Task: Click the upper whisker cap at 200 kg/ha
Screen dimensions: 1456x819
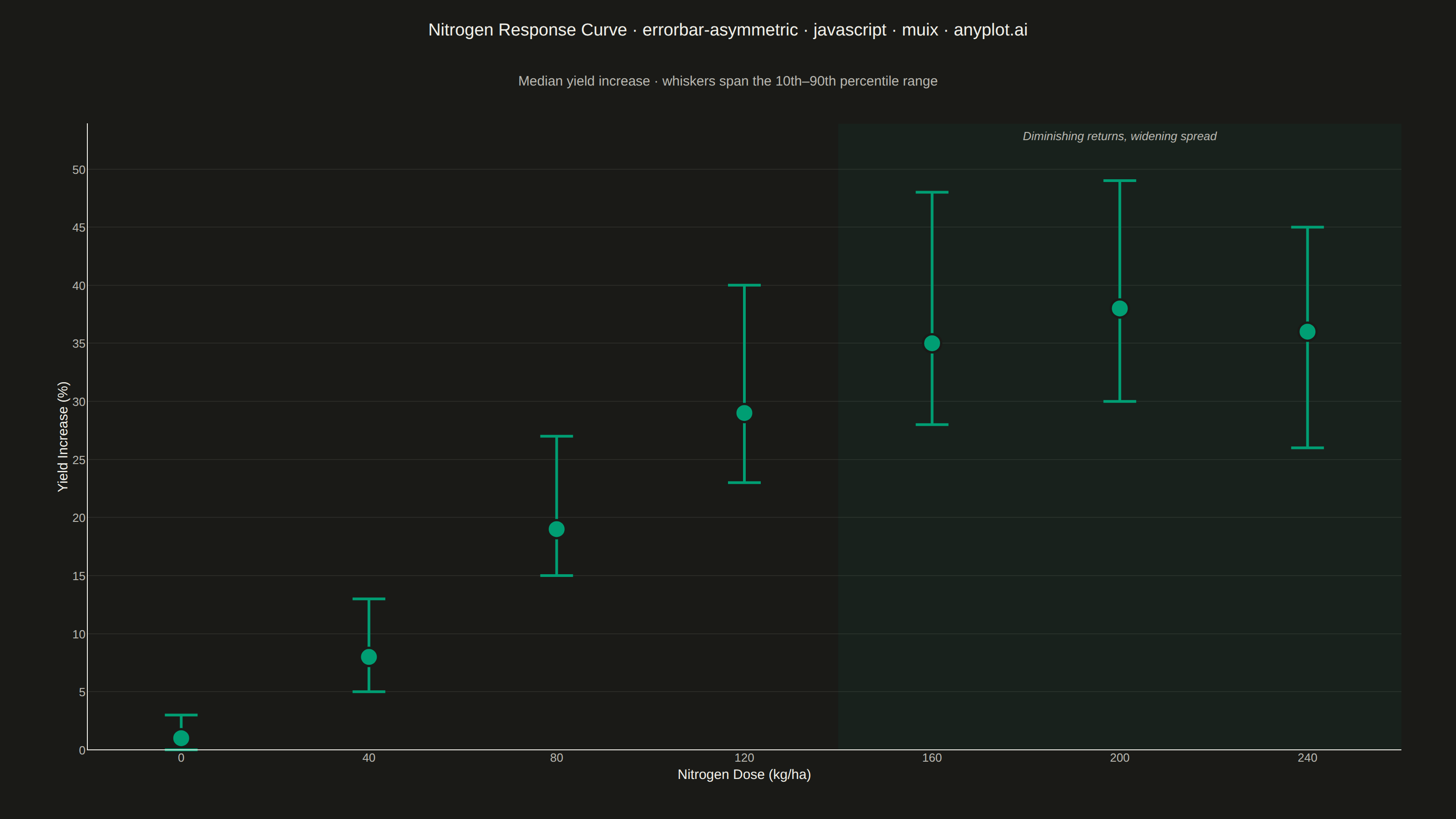Action: [1120, 181]
